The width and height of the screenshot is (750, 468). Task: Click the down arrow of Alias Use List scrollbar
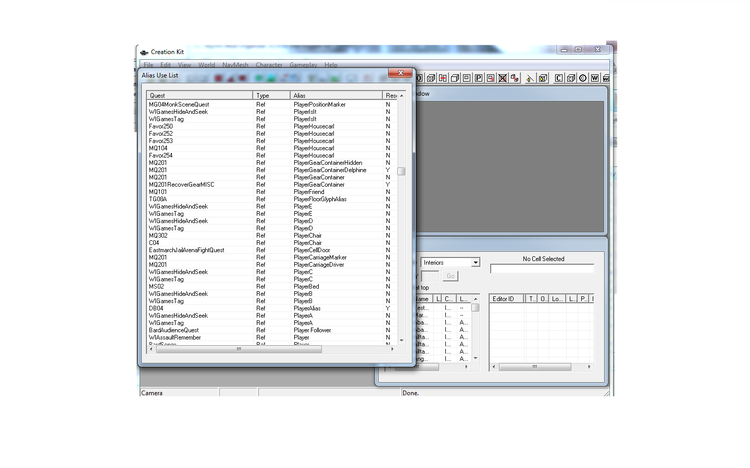[401, 340]
